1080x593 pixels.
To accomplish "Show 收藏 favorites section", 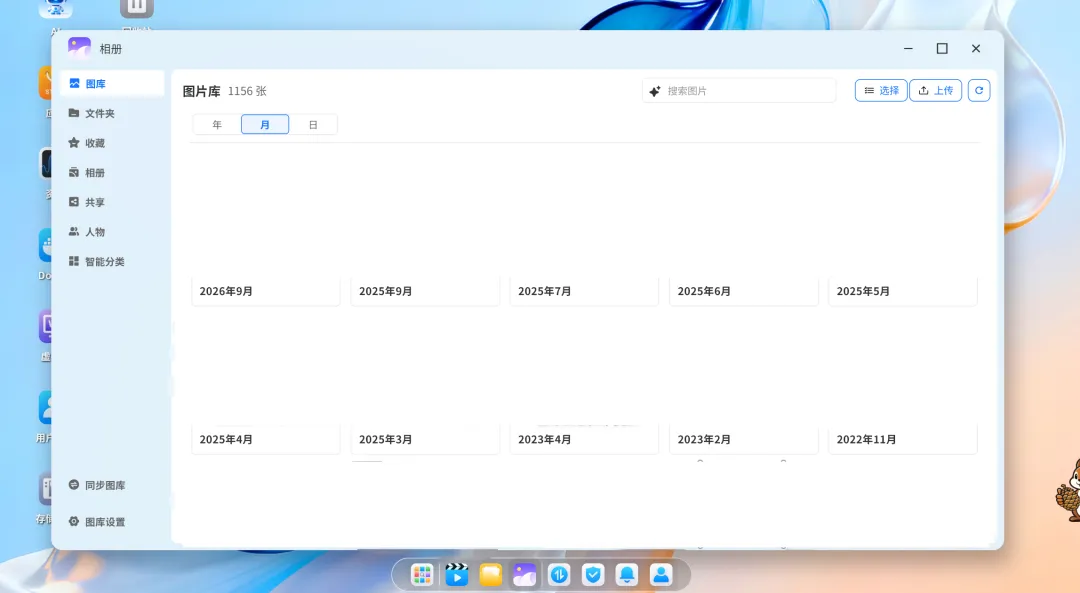I will coord(112,143).
